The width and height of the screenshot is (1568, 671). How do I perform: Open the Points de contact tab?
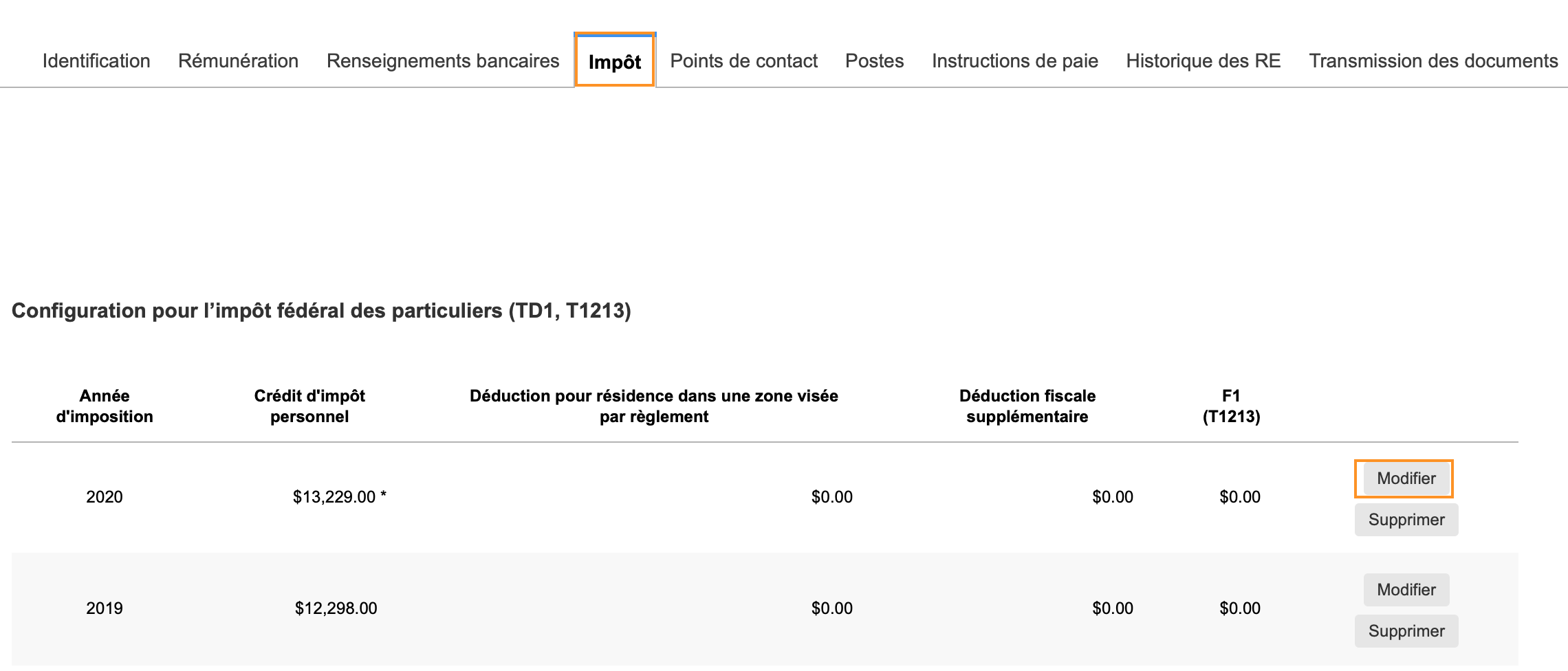click(x=743, y=61)
